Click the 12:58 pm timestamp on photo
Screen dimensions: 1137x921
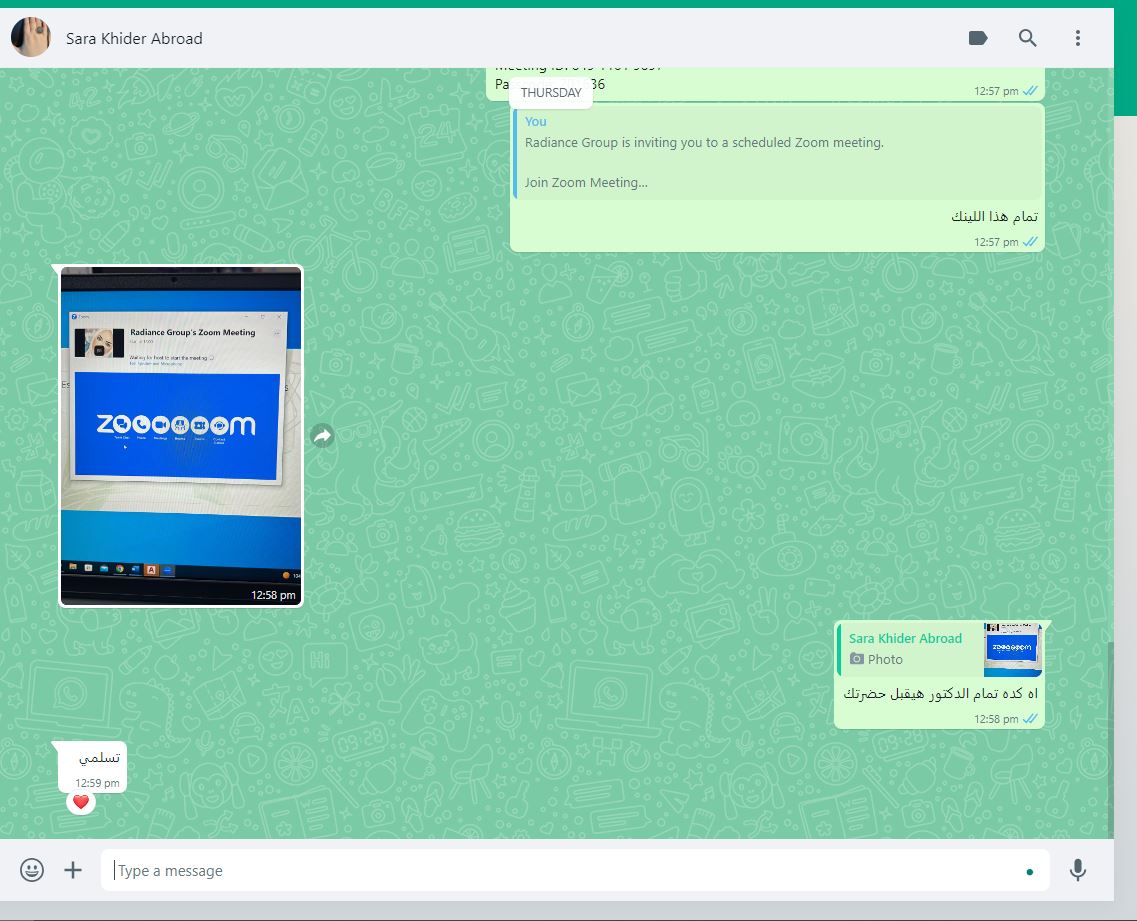pos(273,595)
